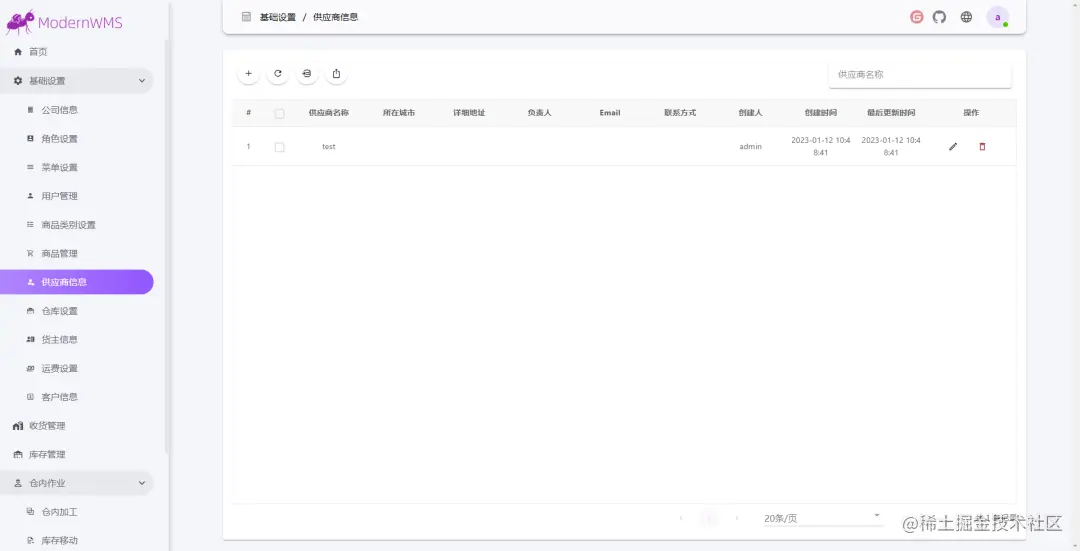
Task: Open the GitHub repository icon
Action: point(939,17)
